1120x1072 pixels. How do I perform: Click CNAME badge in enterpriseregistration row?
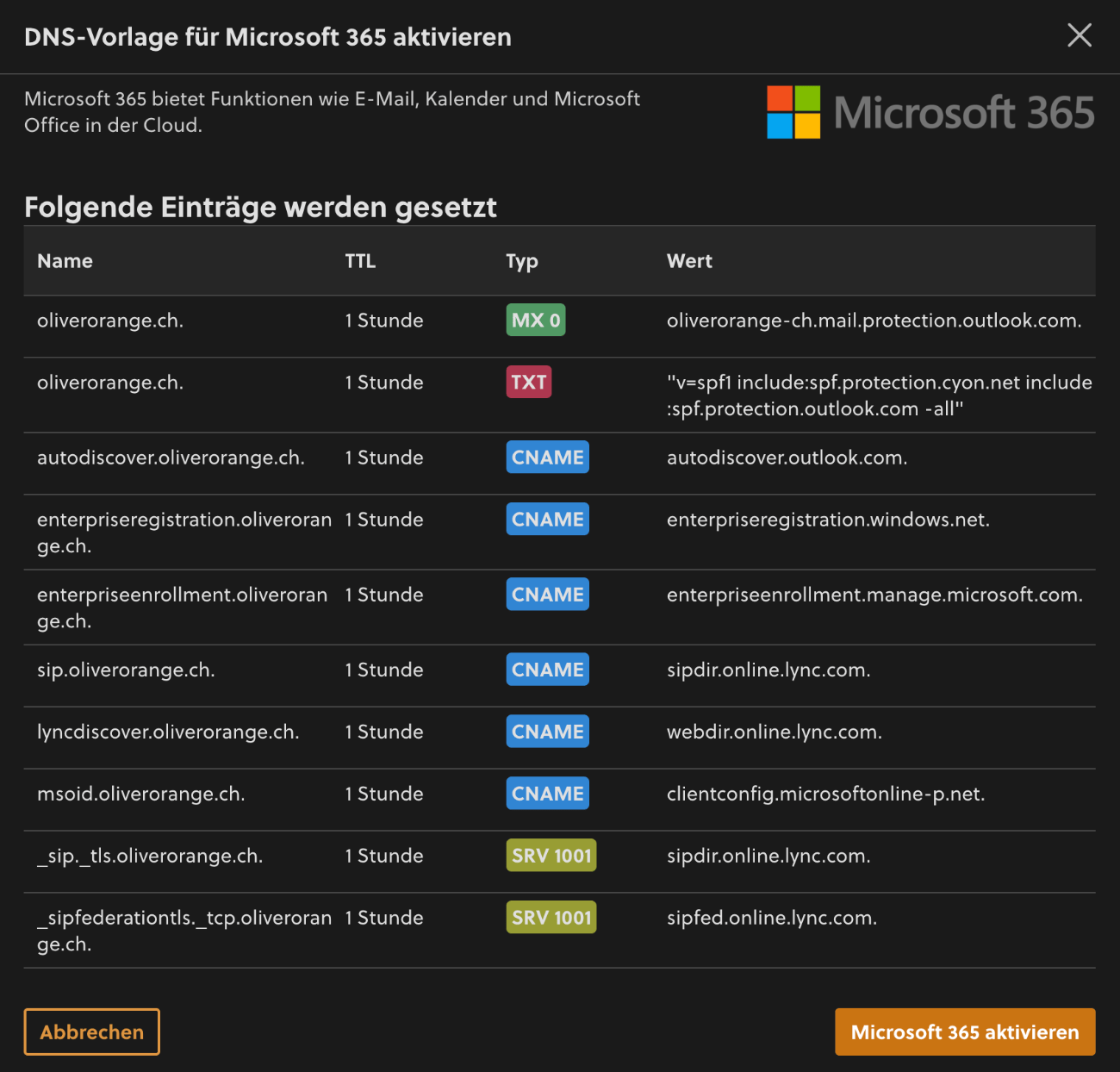pos(548,520)
